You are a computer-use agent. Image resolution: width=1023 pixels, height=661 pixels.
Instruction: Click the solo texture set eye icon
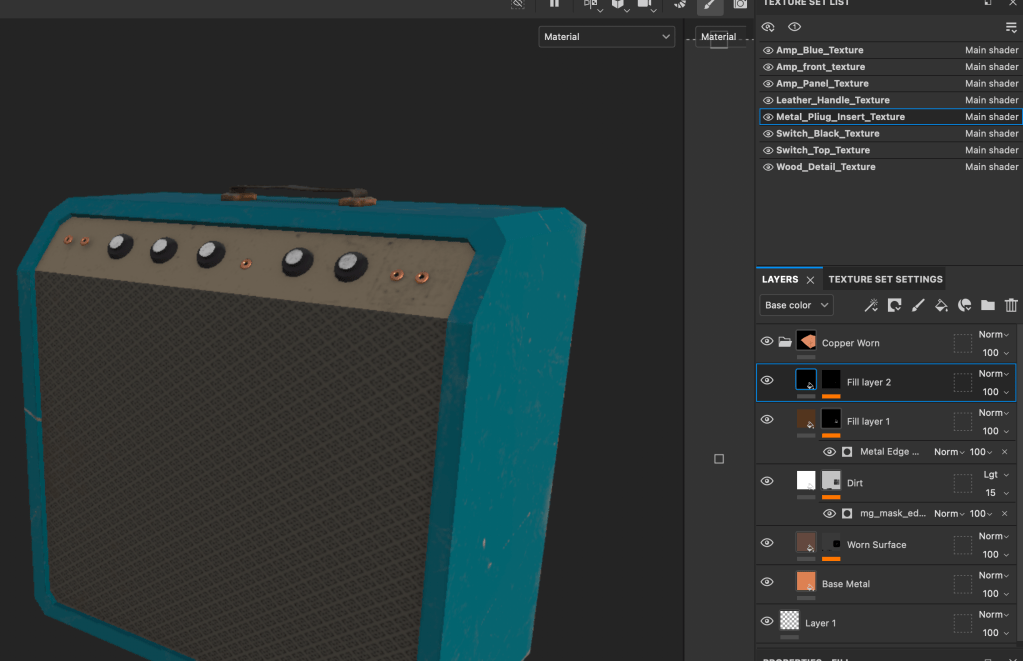(794, 27)
